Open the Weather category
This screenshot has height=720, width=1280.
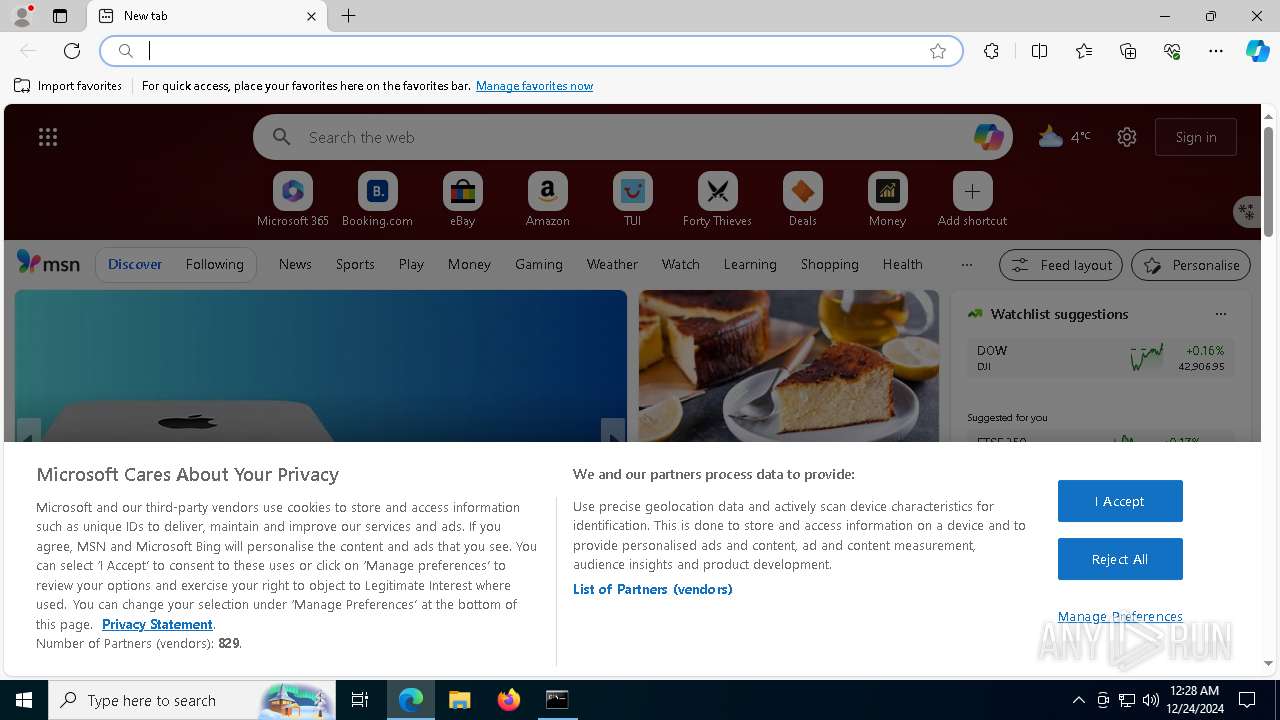612,264
